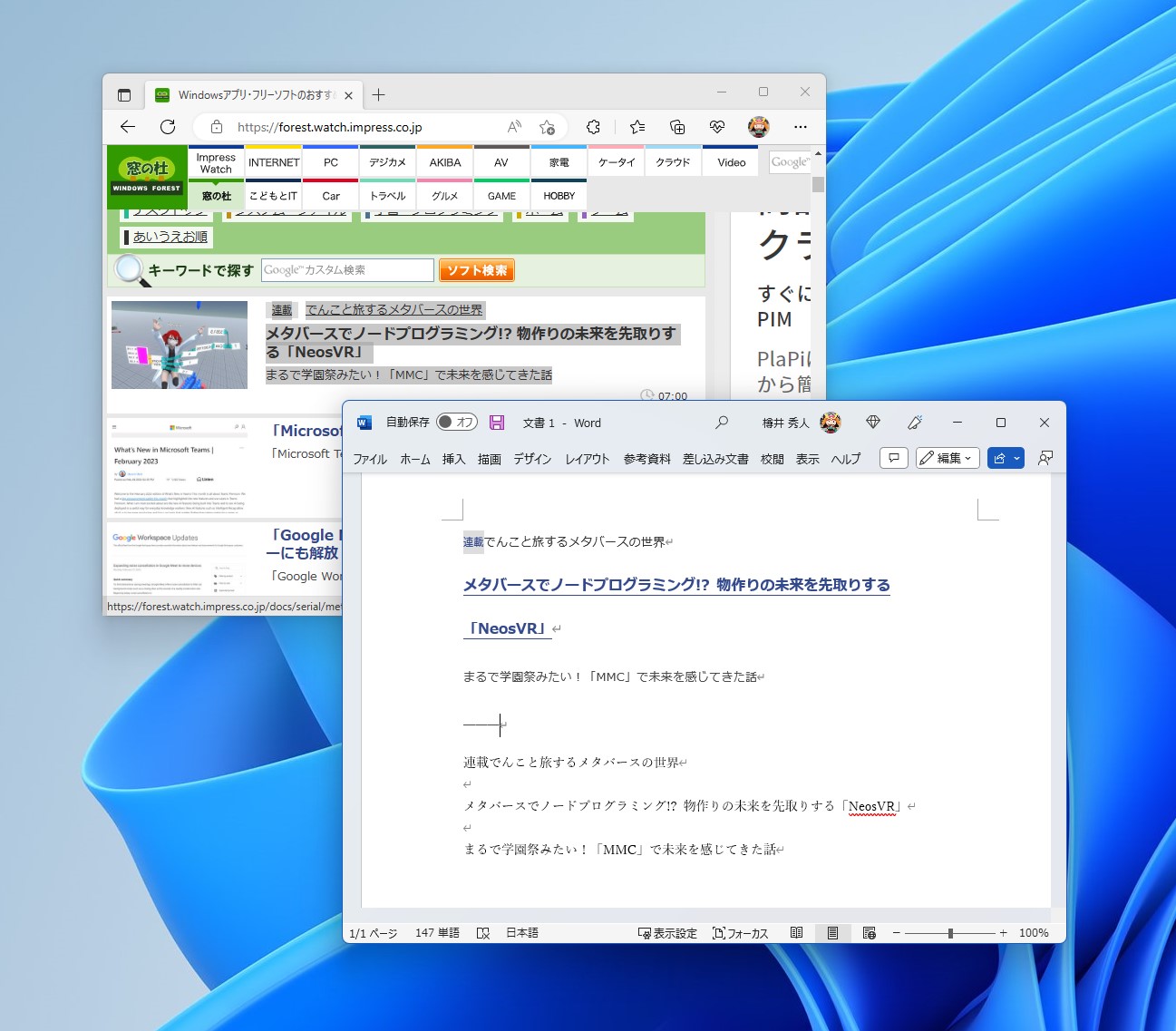Open the 編集 mode dropdown in Word
The width and height of the screenshot is (1176, 1031).
tap(947, 458)
